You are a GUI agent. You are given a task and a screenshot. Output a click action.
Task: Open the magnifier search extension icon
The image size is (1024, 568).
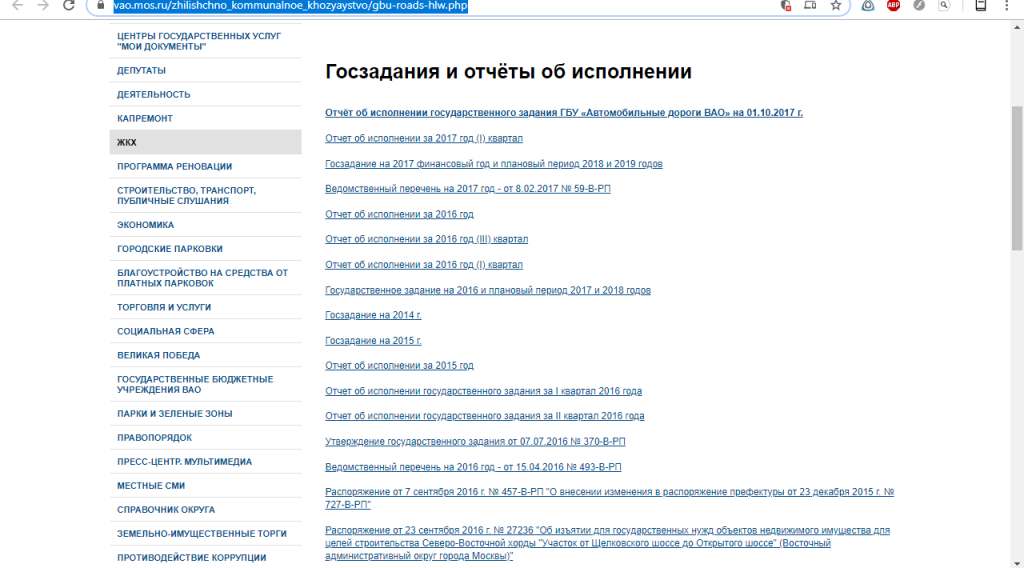click(x=944, y=5)
